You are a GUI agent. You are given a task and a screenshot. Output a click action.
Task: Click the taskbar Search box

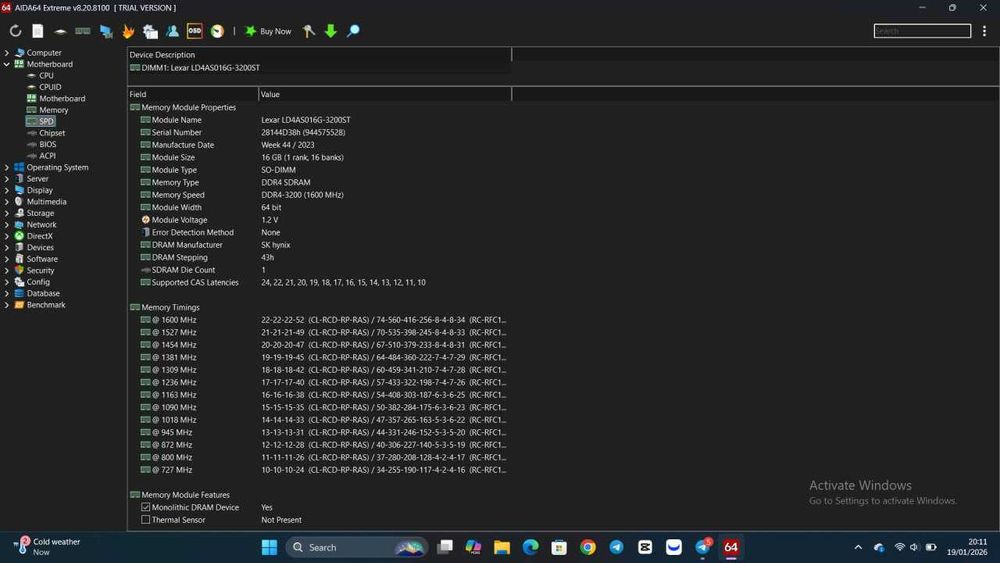[357, 547]
